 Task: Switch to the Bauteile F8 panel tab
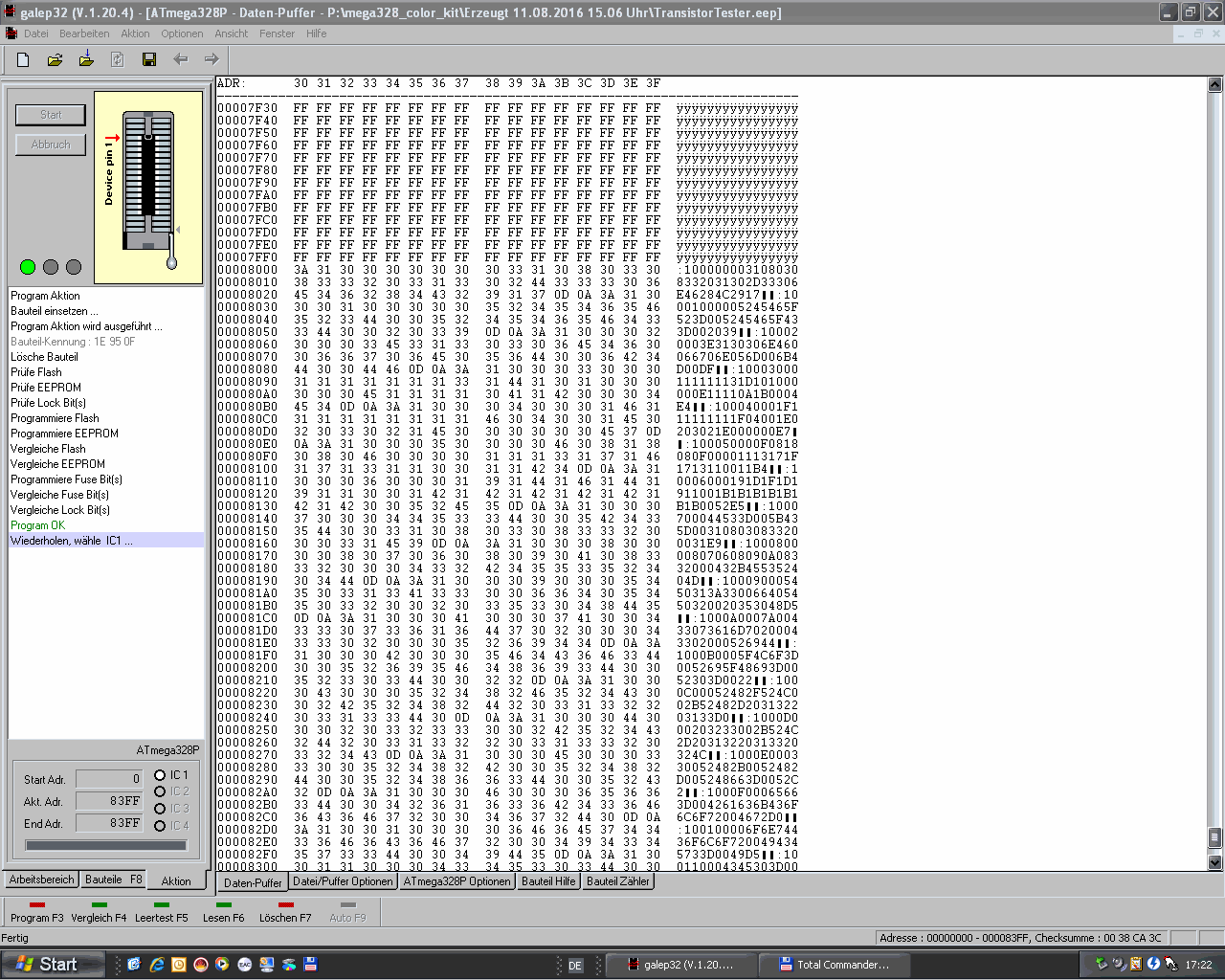pyautogui.click(x=113, y=880)
